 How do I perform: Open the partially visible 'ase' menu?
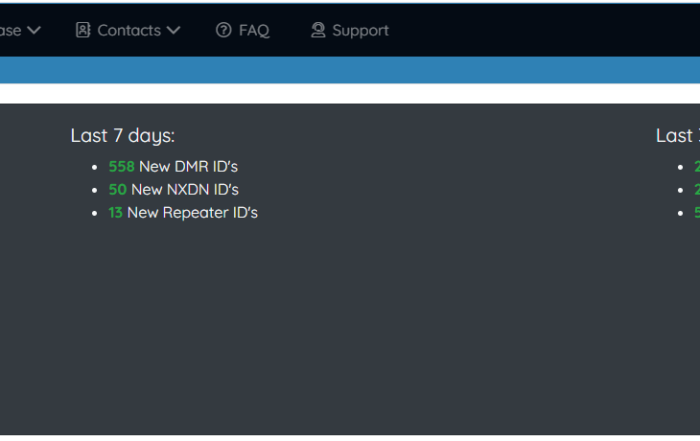pos(10,31)
